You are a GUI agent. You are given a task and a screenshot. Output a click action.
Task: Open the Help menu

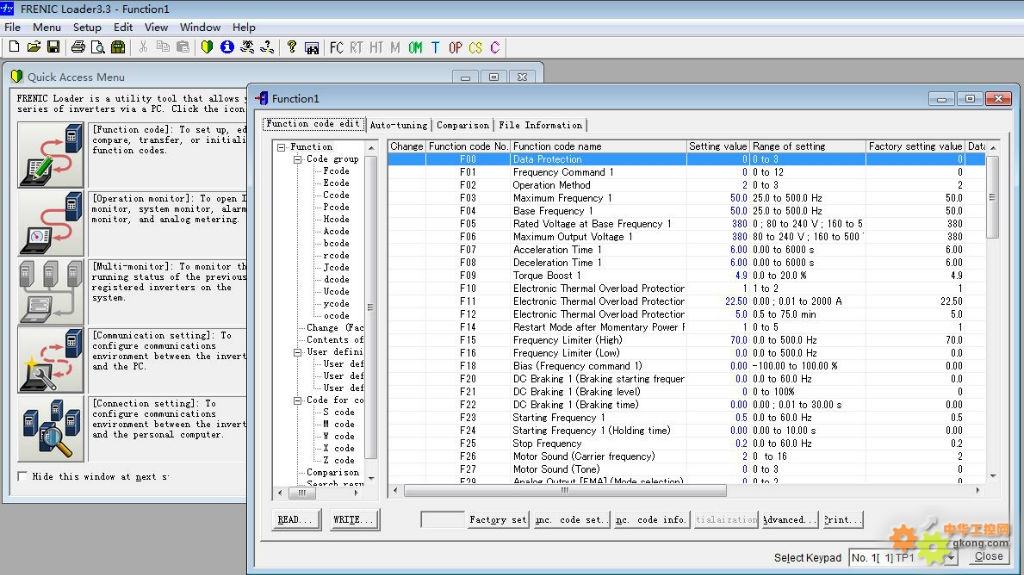244,27
